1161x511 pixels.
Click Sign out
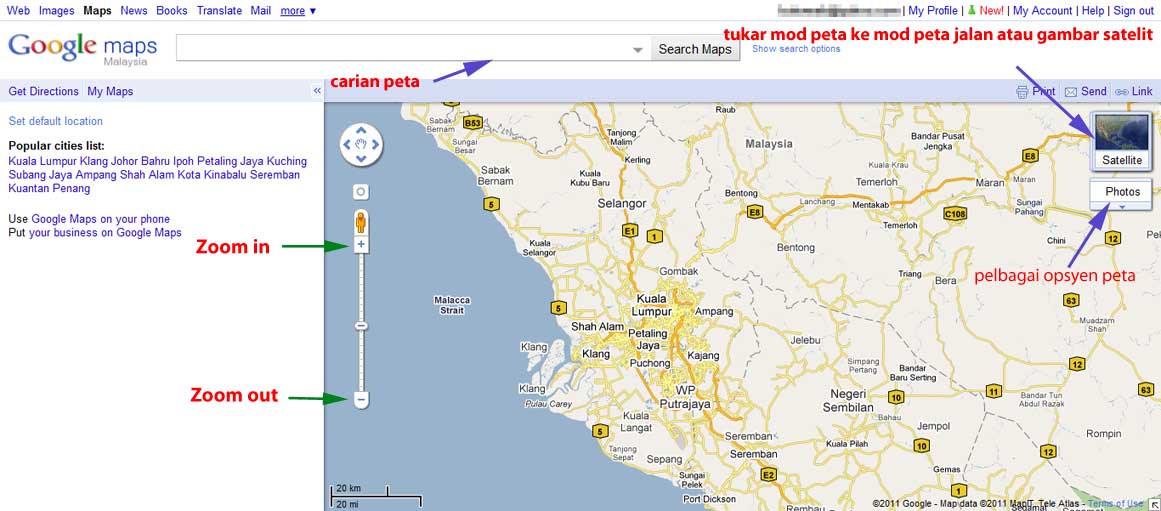[1134, 10]
